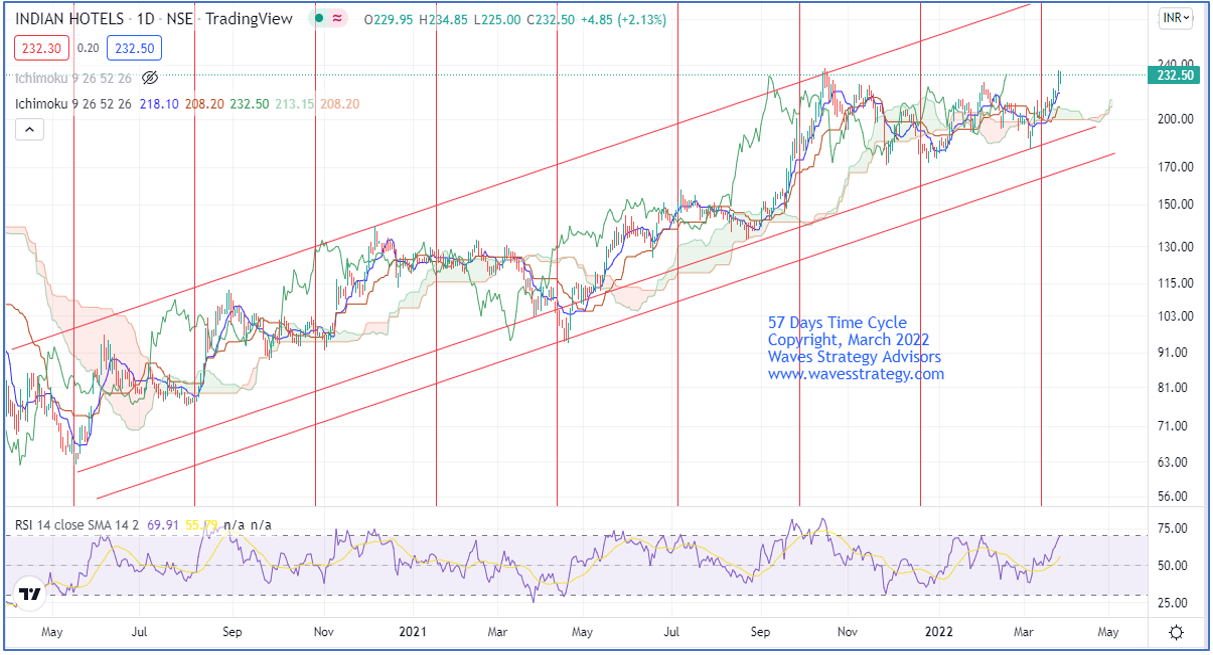
Task: Click the 130.00 price axis label
Action: click(x=1176, y=247)
